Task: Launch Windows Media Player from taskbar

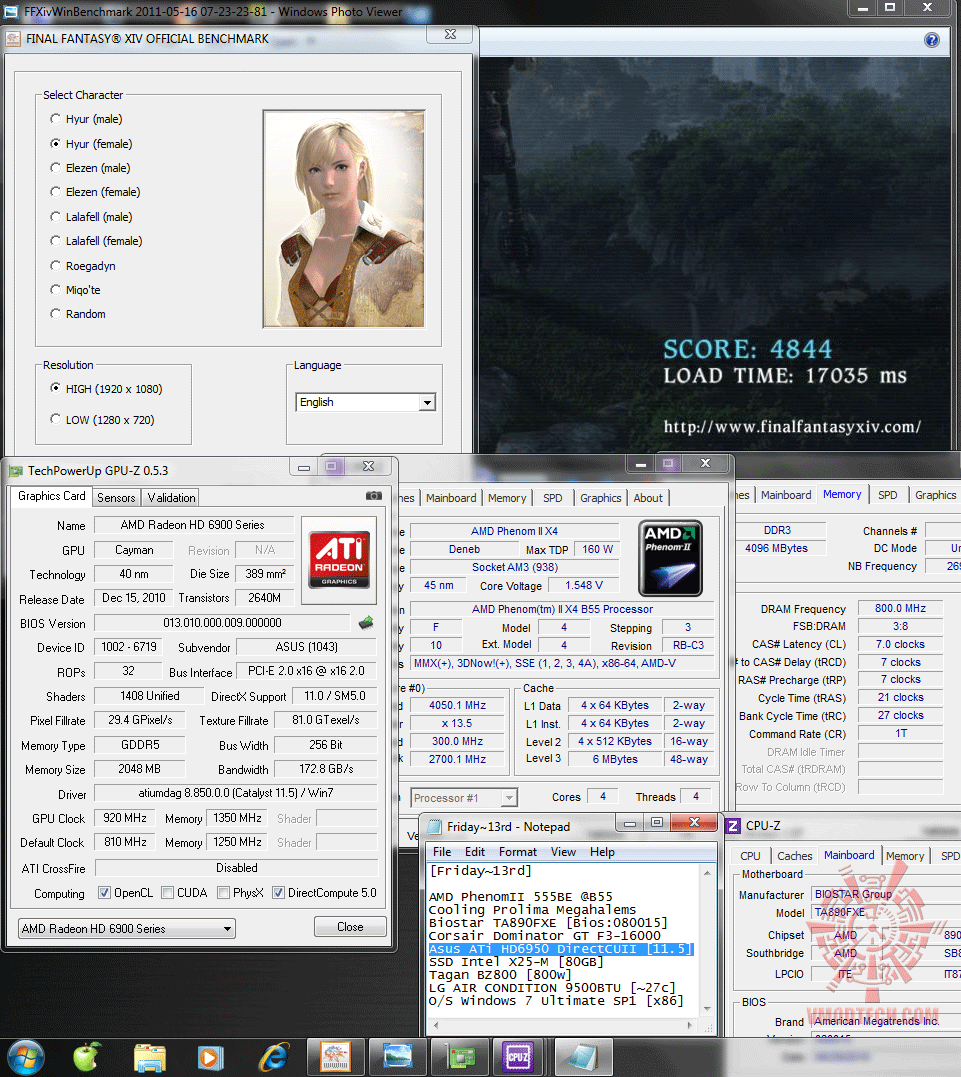Action: tap(211, 1058)
